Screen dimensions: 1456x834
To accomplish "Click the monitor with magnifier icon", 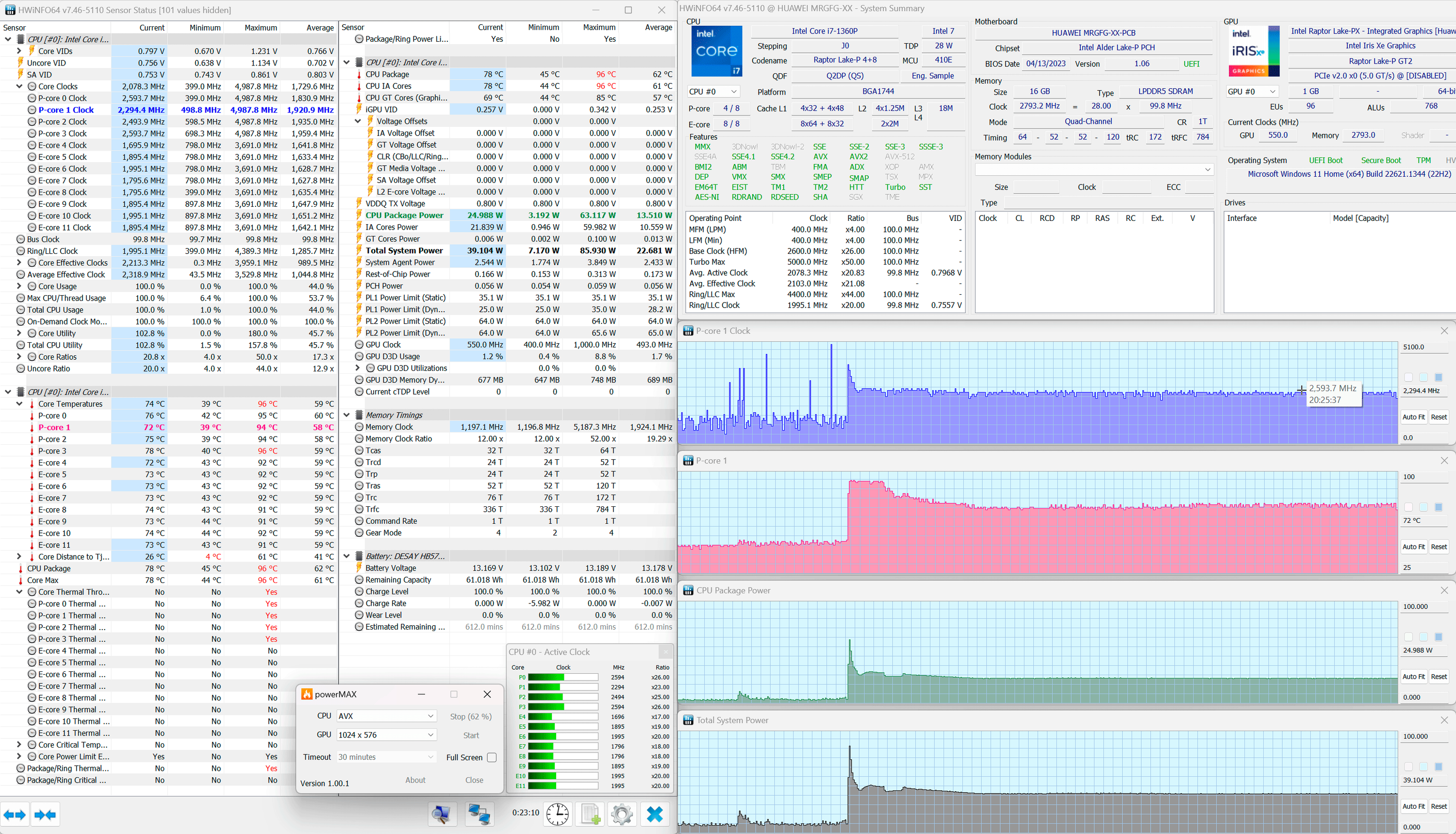I will tap(442, 814).
